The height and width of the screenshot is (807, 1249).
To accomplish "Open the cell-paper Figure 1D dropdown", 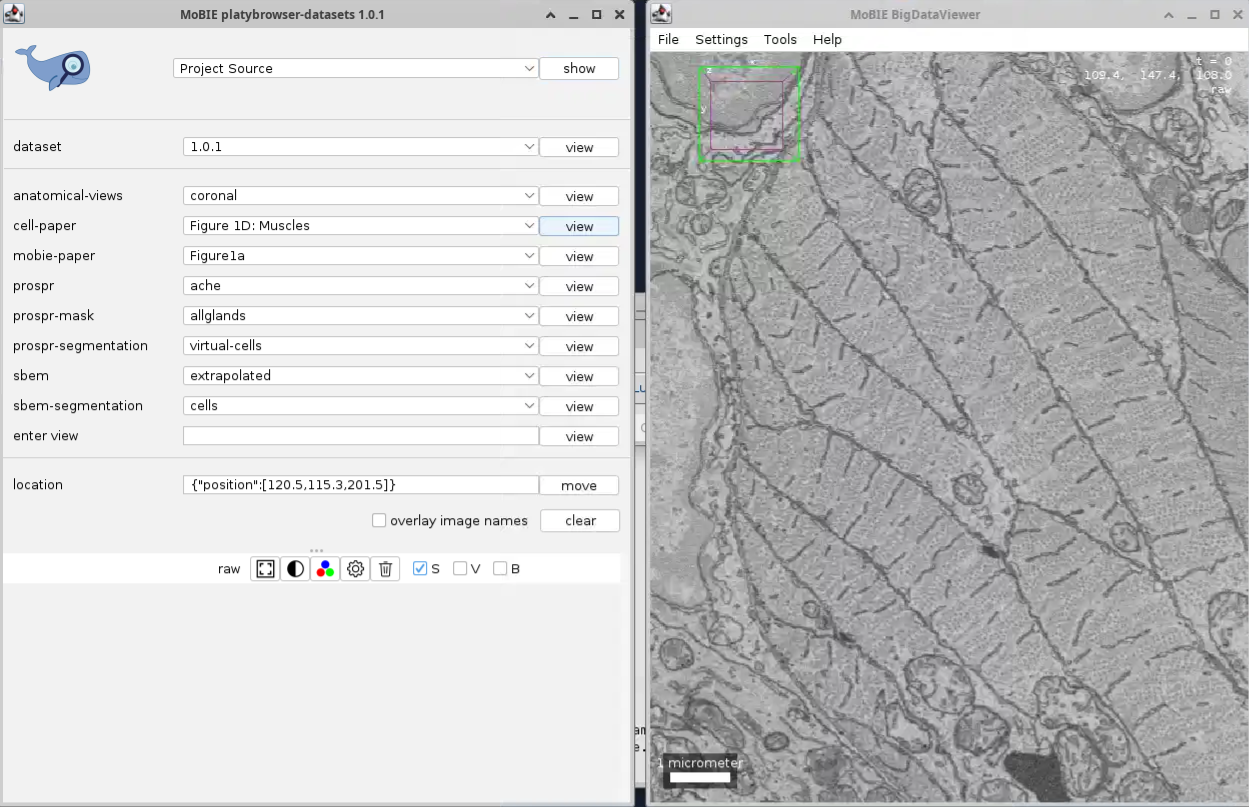I will (x=361, y=226).
